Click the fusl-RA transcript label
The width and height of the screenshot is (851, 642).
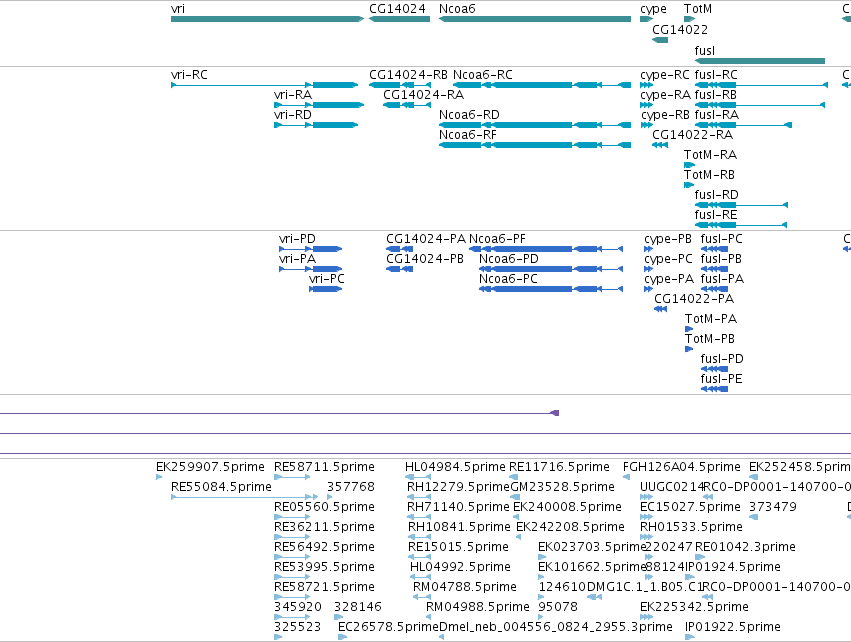[716, 115]
